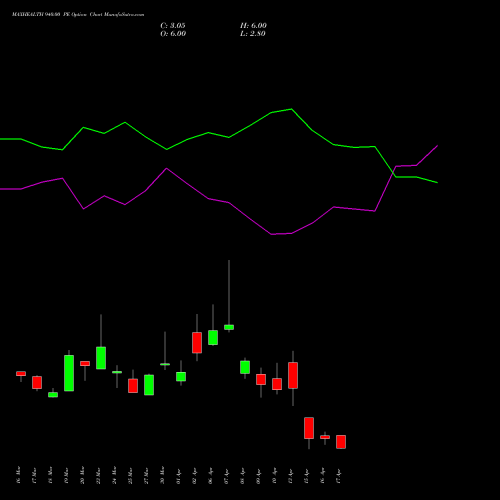Click the green candle with longest upper wick, 07 Apr
Image resolution: width=500 pixels, height=500 pixels.
tap(229, 327)
